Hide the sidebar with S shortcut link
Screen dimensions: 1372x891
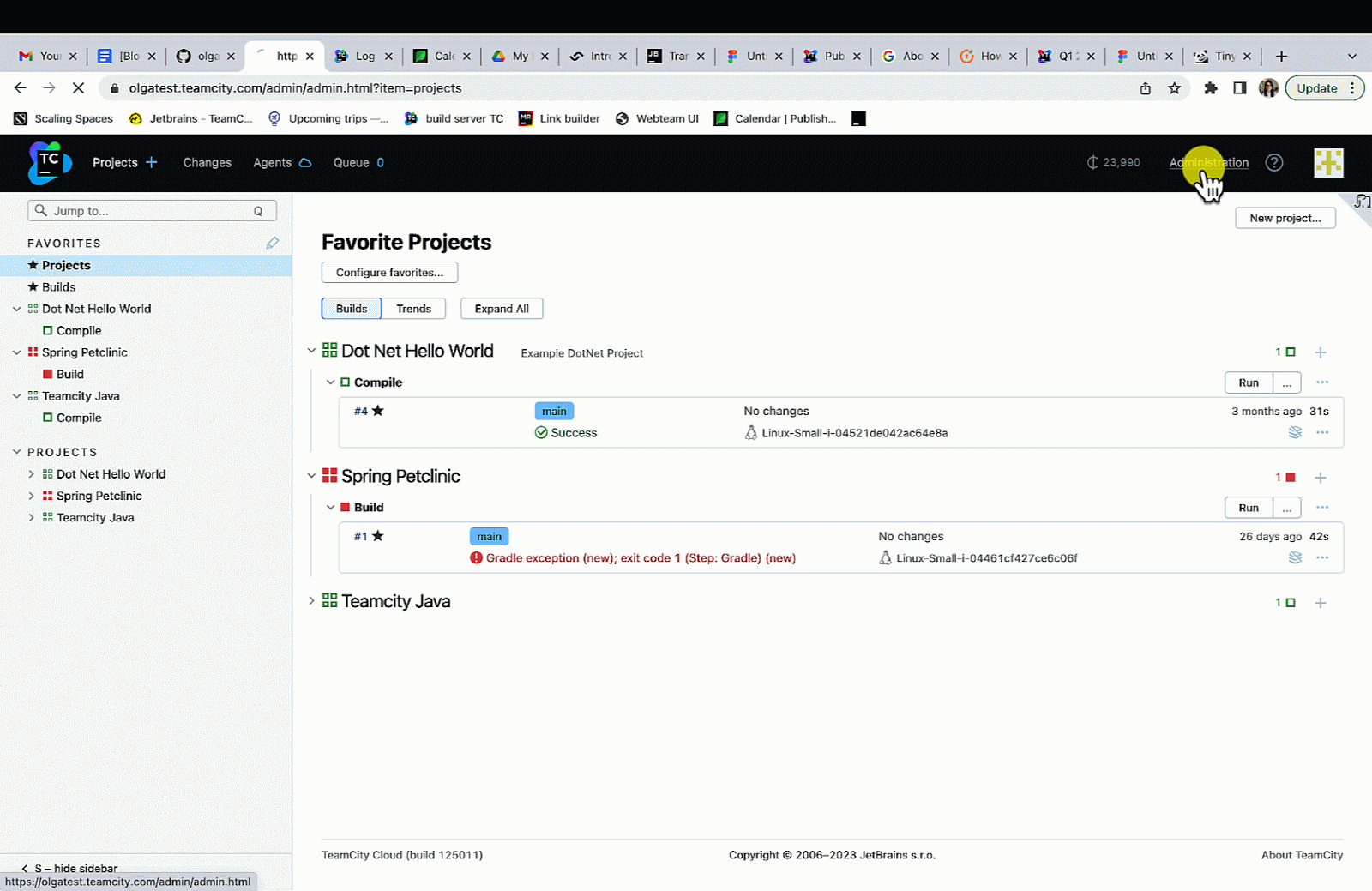(70, 868)
